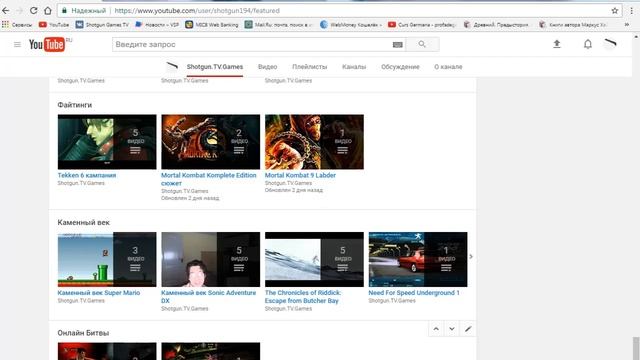Open the Каменный век Super Mario thumbnail
This screenshot has height=360, width=640.
click(x=107, y=260)
